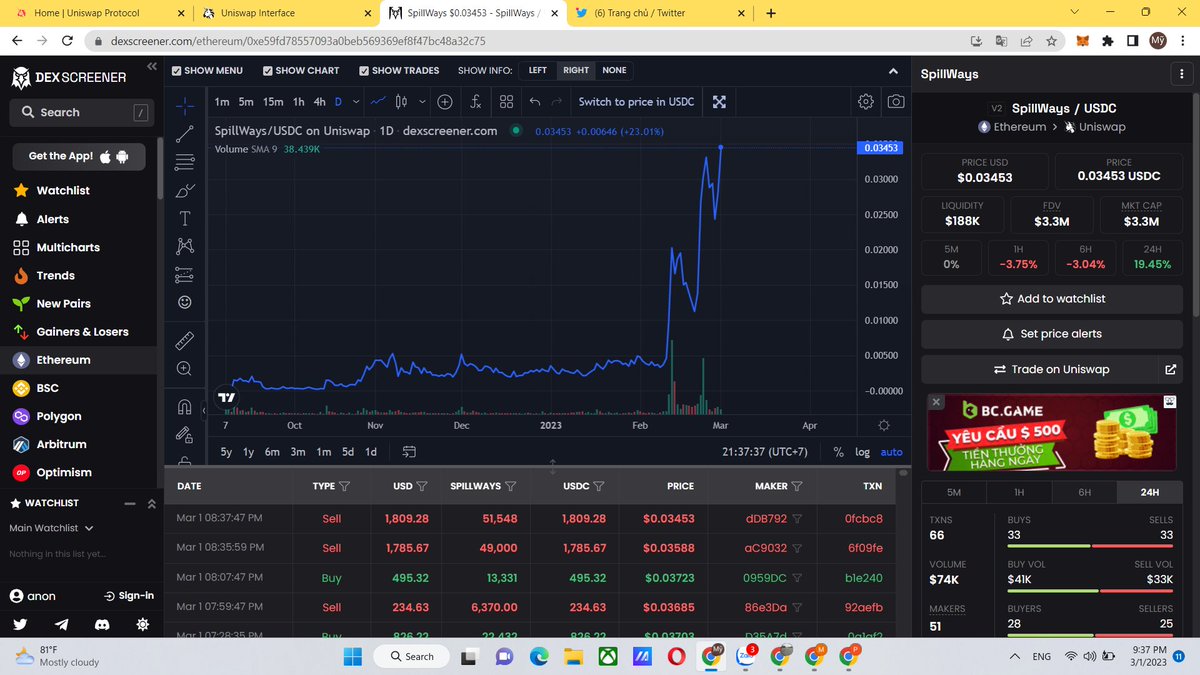Open the chart style dropdown
Screen dimensions: 1200x675
[x=421, y=101]
